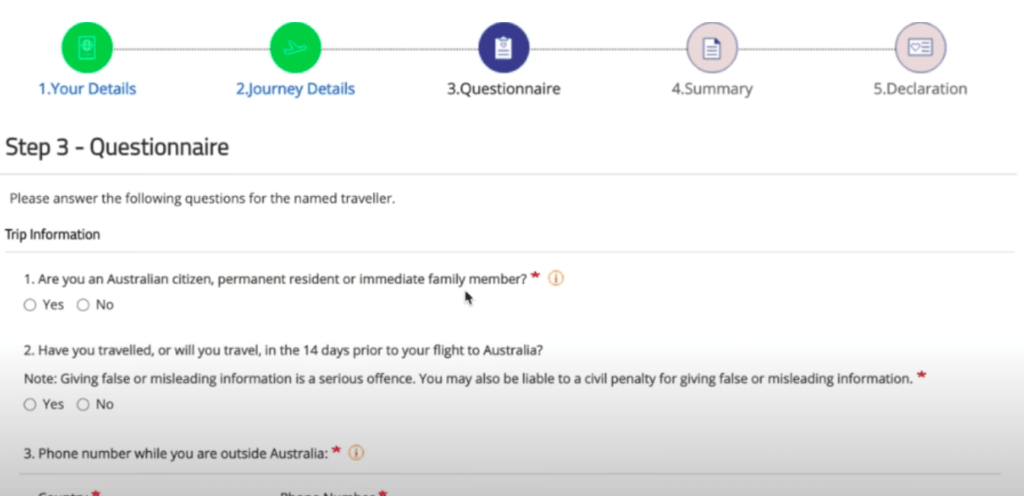Click the document Summary step icon
The image size is (1024, 496).
click(712, 48)
